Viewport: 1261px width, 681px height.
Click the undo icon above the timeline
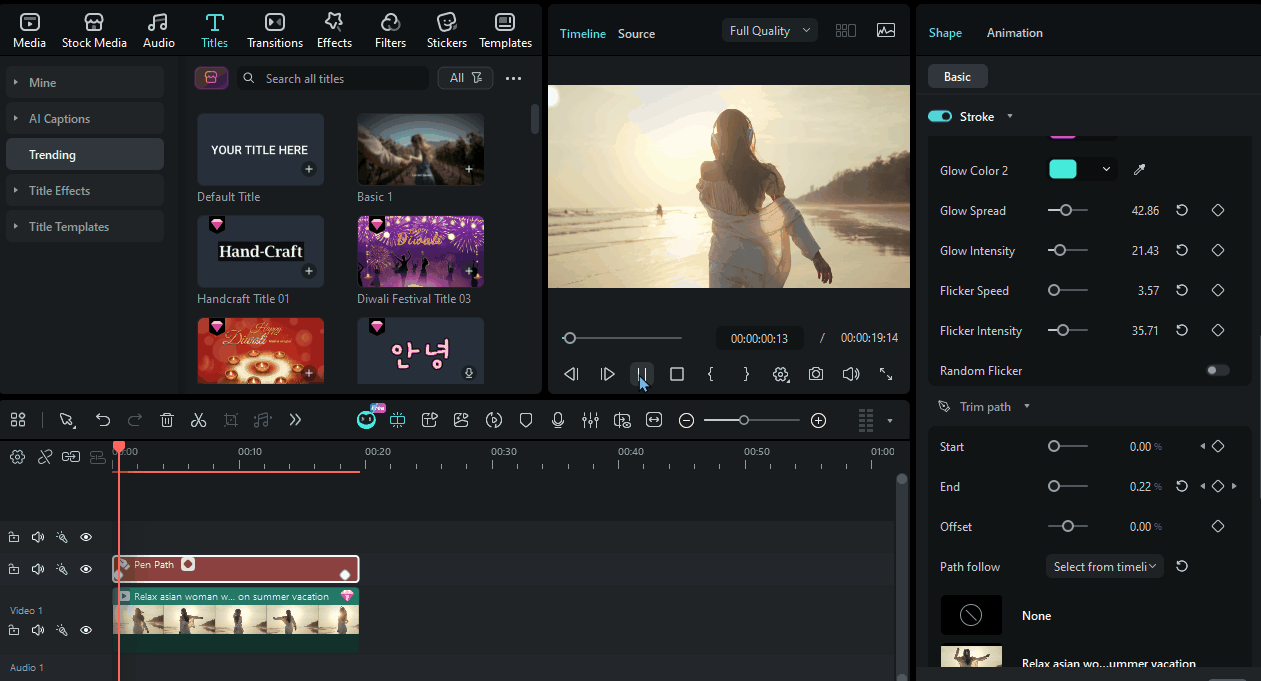pyautogui.click(x=103, y=420)
